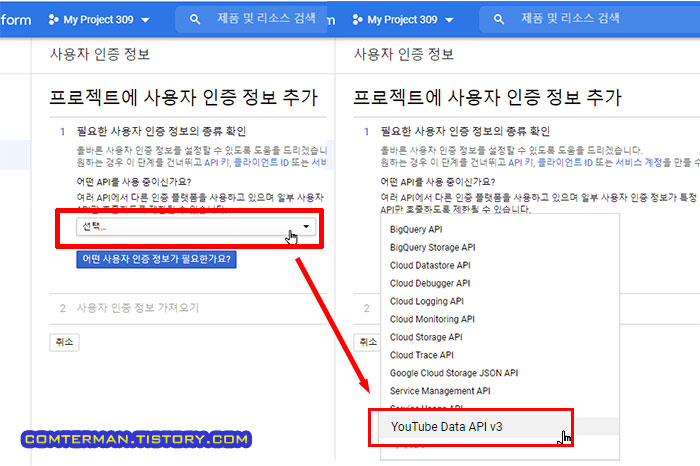
Task: Select YouTube Data API v3 option
Action: click(500, 427)
